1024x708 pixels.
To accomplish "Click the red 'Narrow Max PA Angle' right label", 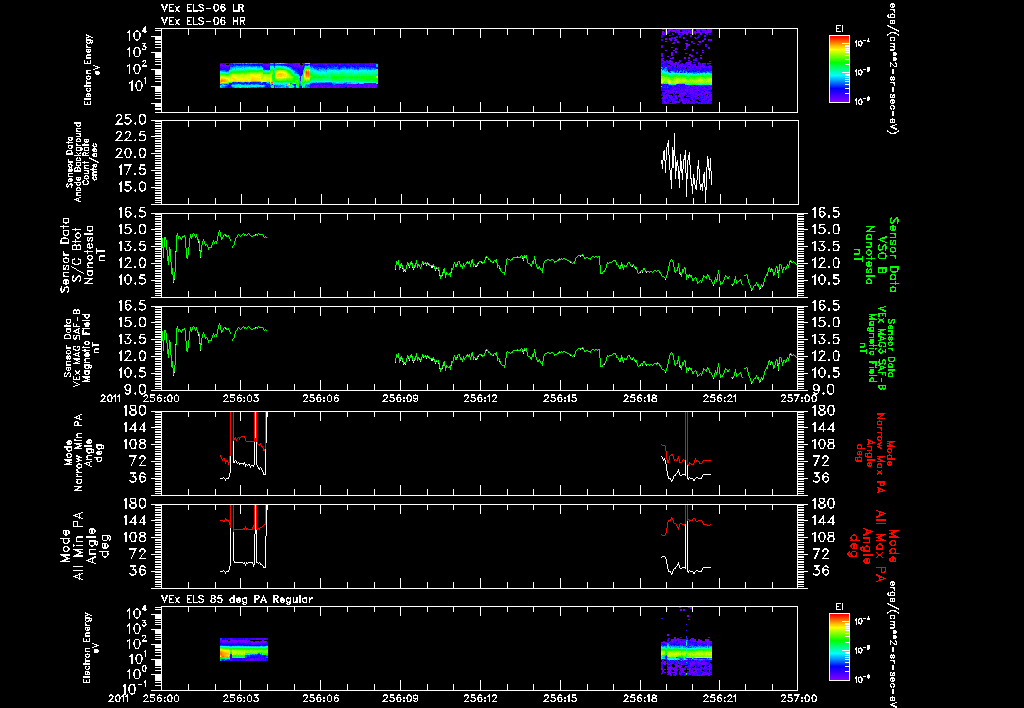I will (875, 453).
